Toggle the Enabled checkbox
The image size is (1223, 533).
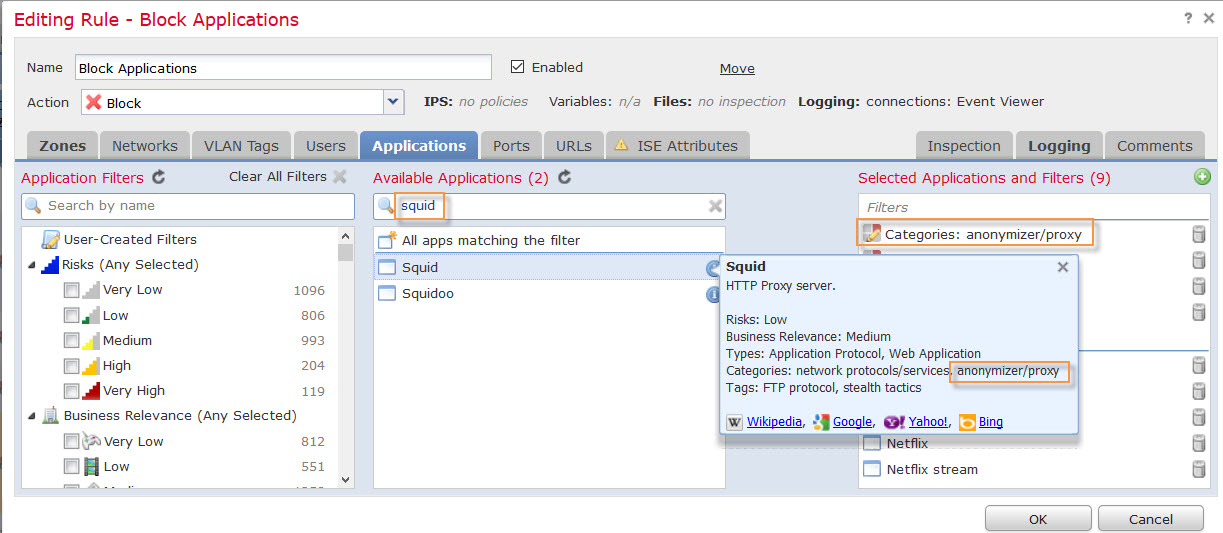[517, 67]
